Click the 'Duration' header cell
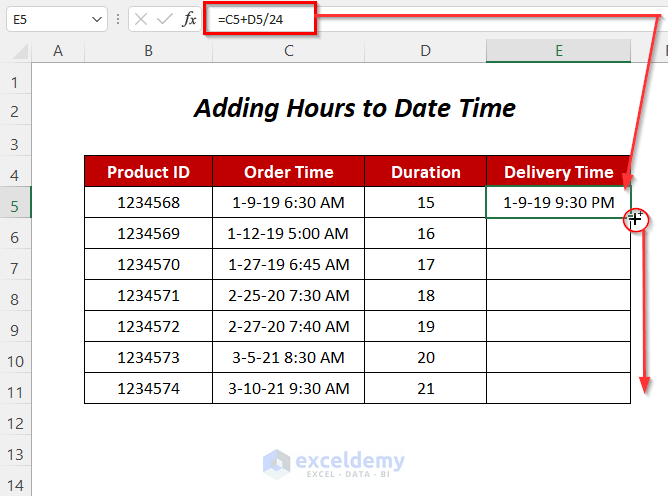Viewport: 668px width, 496px height. pyautogui.click(x=425, y=171)
